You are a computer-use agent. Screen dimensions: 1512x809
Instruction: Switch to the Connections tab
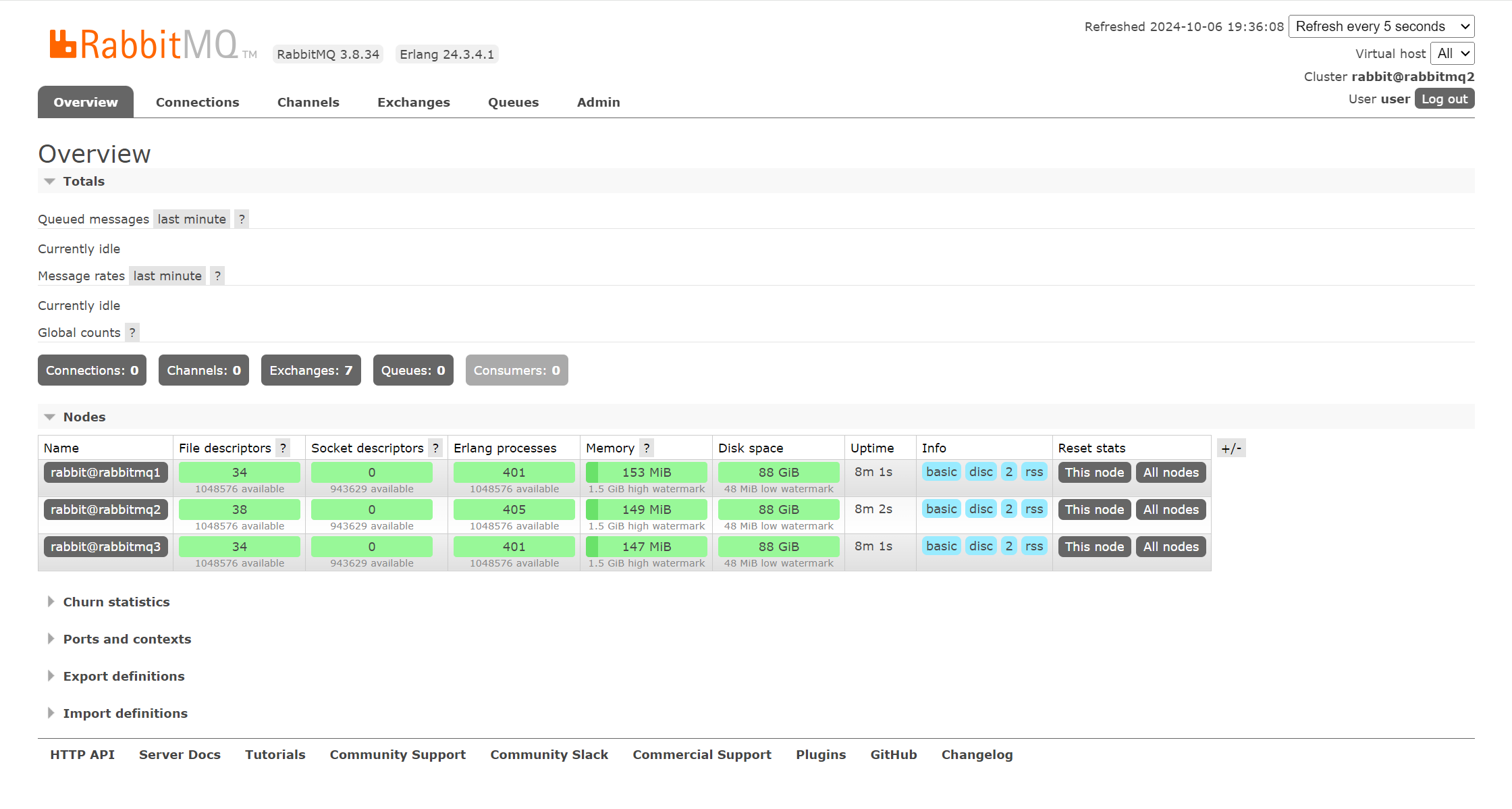(198, 102)
